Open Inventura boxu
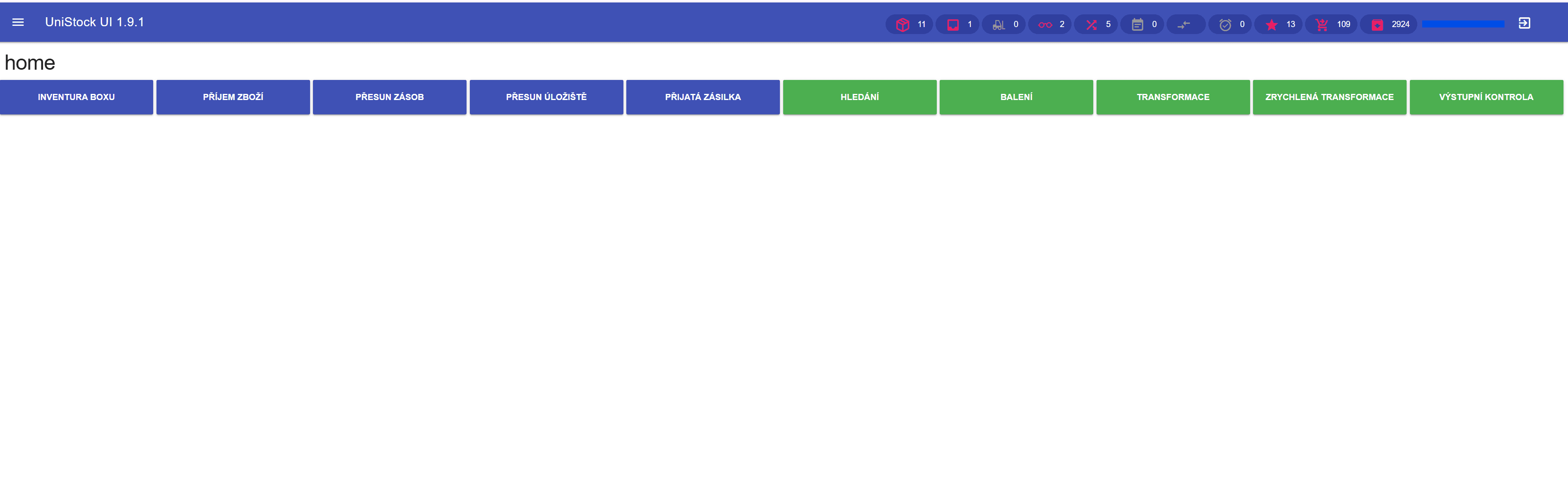 pos(76,97)
